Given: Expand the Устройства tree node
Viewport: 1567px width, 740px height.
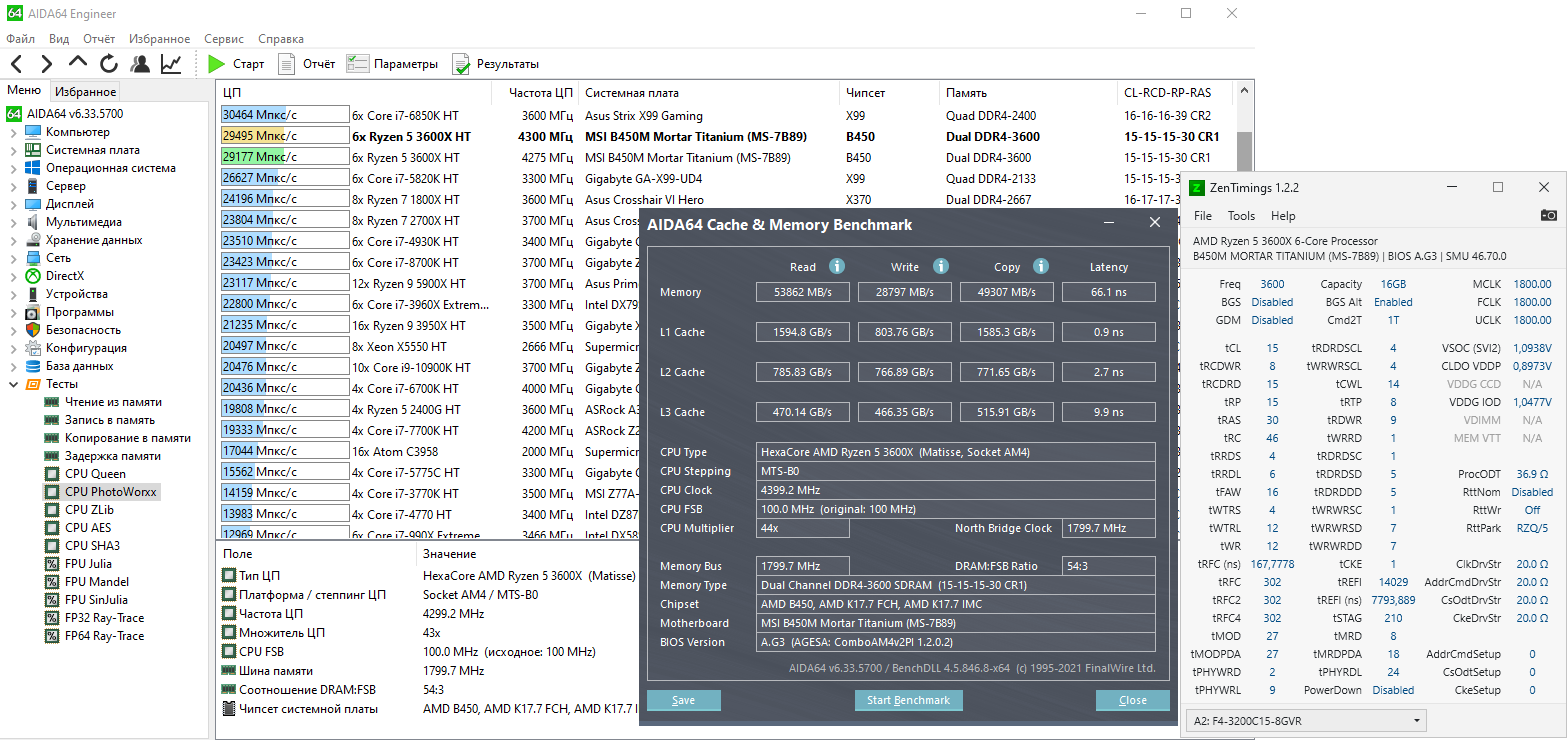Looking at the screenshot, I should tap(13, 294).
